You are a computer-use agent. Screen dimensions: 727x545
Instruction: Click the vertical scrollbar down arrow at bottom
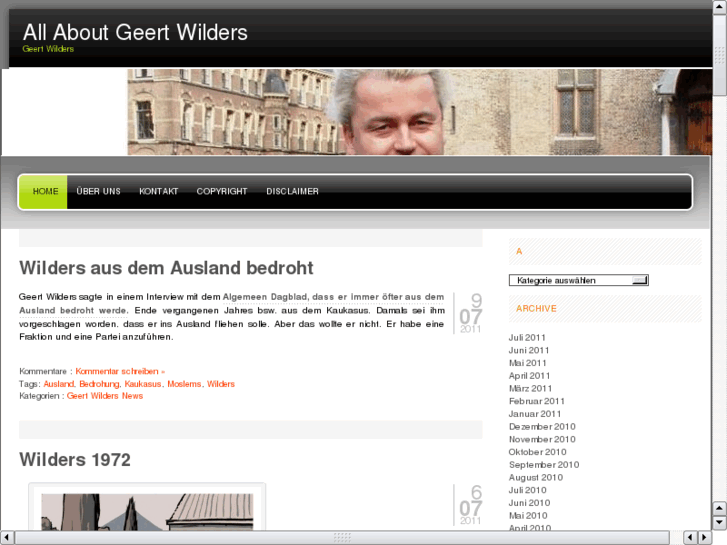tap(719, 523)
